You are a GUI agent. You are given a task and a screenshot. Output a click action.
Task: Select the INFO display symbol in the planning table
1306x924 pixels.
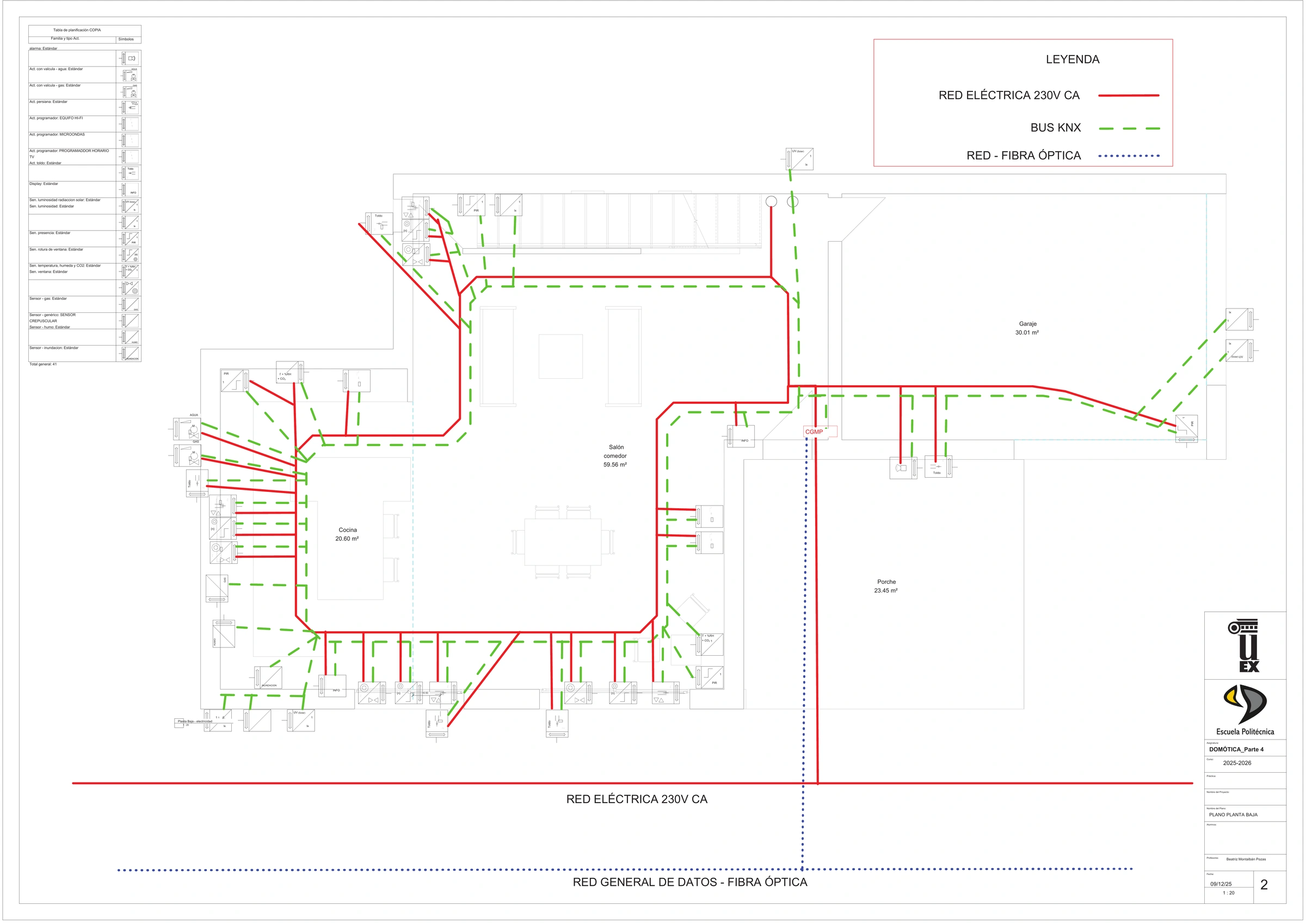click(130, 189)
